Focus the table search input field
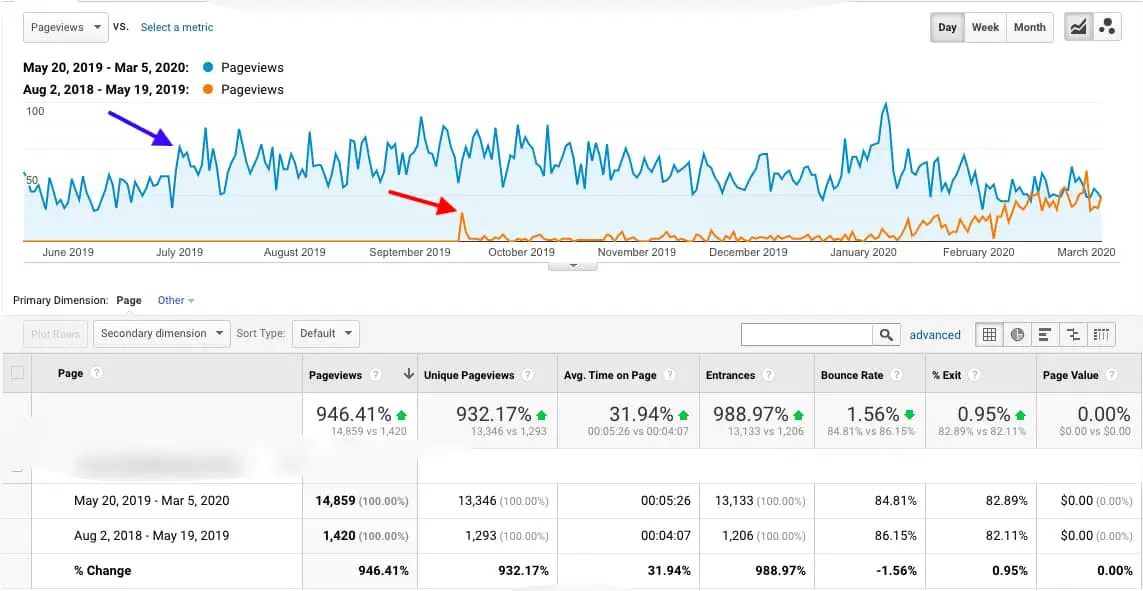1143x591 pixels. (807, 334)
